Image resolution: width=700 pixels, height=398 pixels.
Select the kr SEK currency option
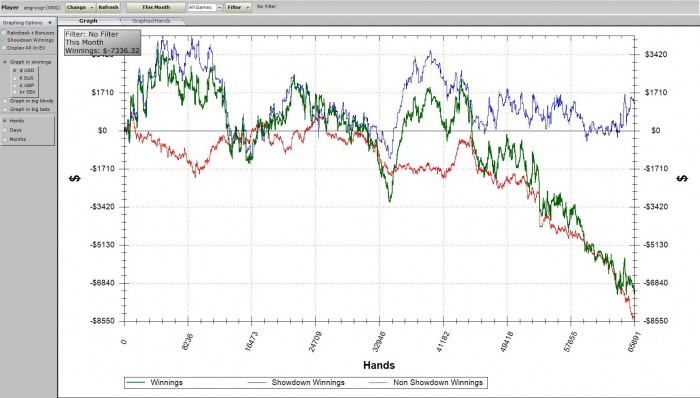coord(15,92)
